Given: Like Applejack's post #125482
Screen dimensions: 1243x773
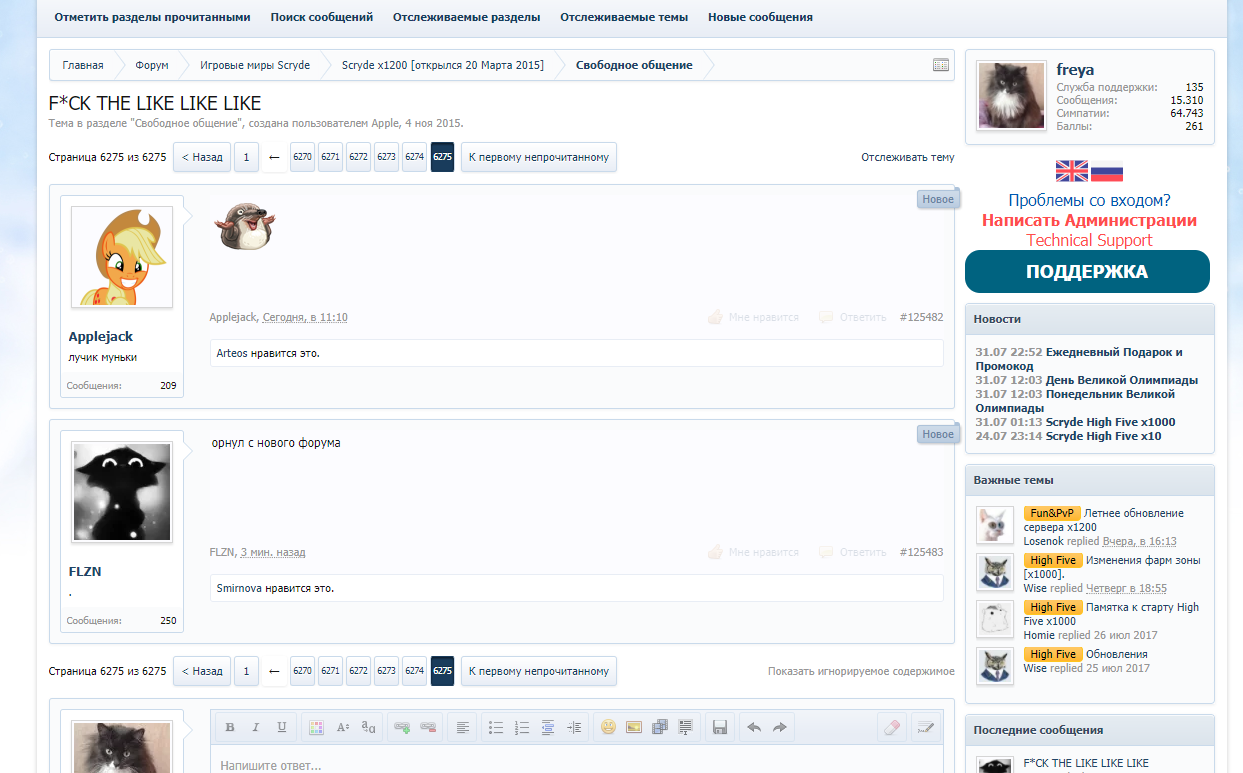Looking at the screenshot, I should point(753,317).
